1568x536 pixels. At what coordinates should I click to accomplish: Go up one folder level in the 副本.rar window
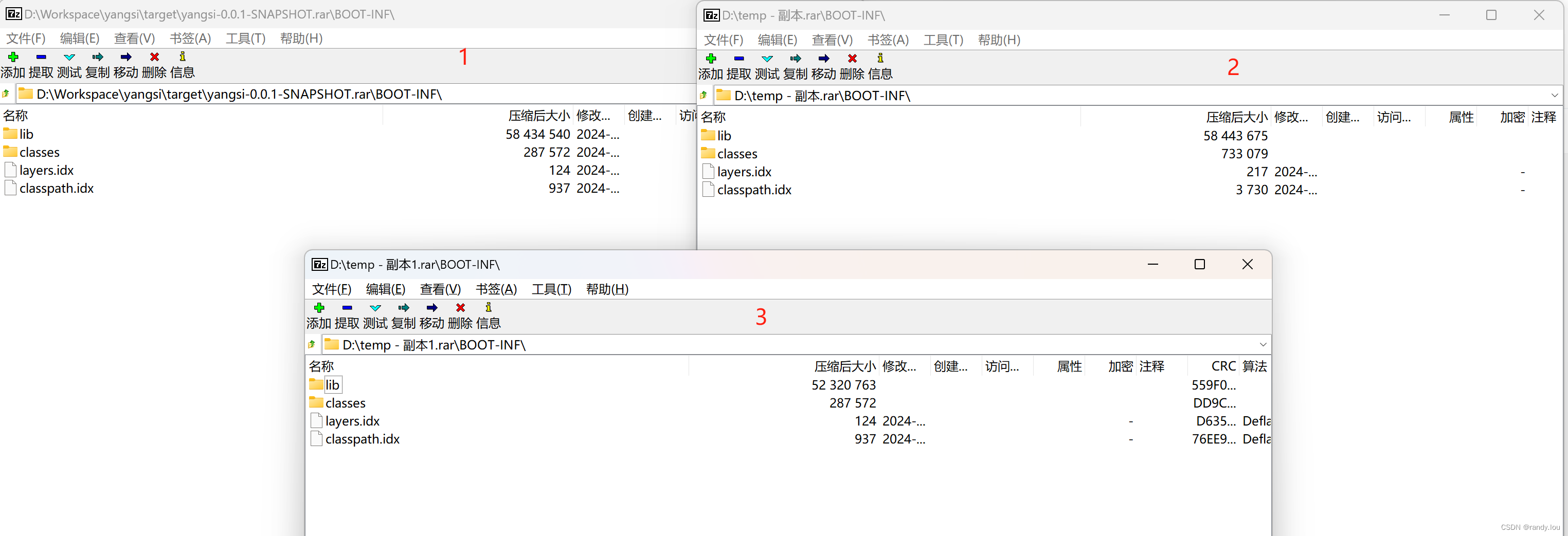(704, 96)
